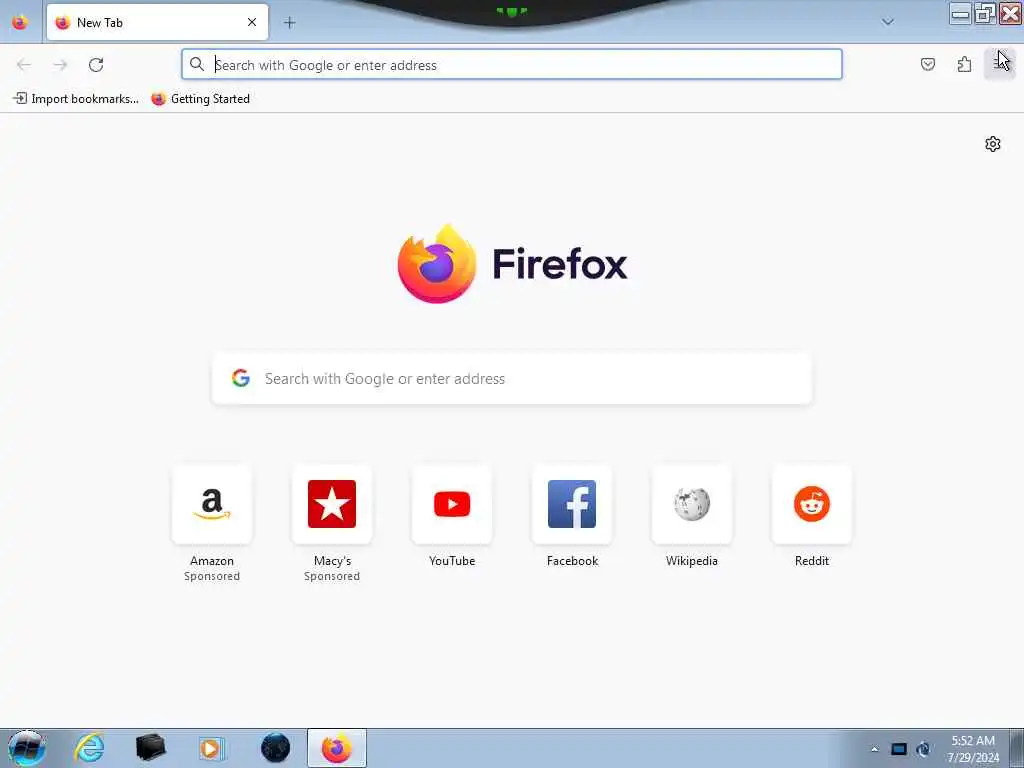Click the Google G logo in the search box
This screenshot has width=1024, height=768.
pyautogui.click(x=240, y=378)
